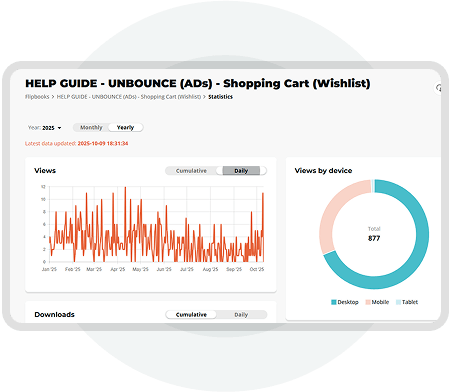Screen dimensions: 450x392
Task: Open the Year 2025 dropdown
Action: 45,128
